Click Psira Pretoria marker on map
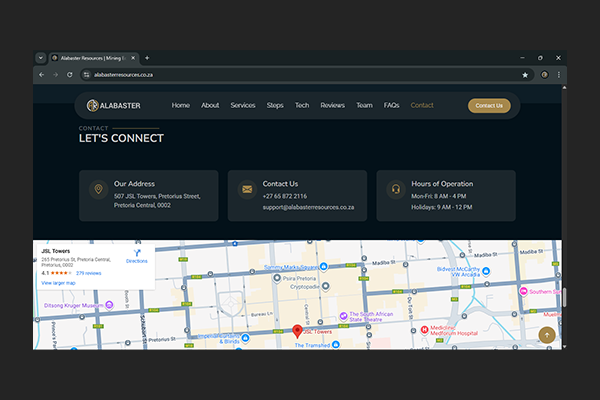600x400 pixels. pyautogui.click(x=277, y=278)
